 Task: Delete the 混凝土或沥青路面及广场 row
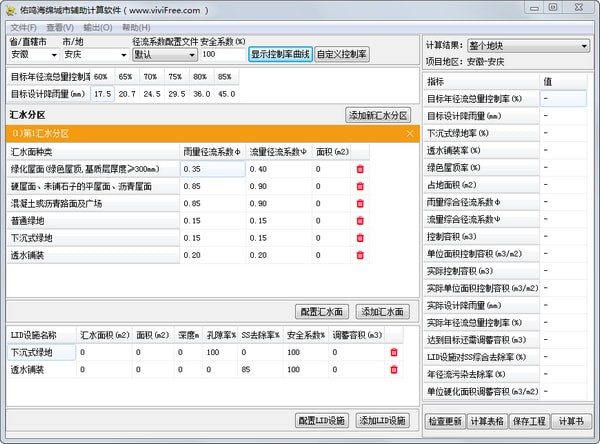coord(360,204)
